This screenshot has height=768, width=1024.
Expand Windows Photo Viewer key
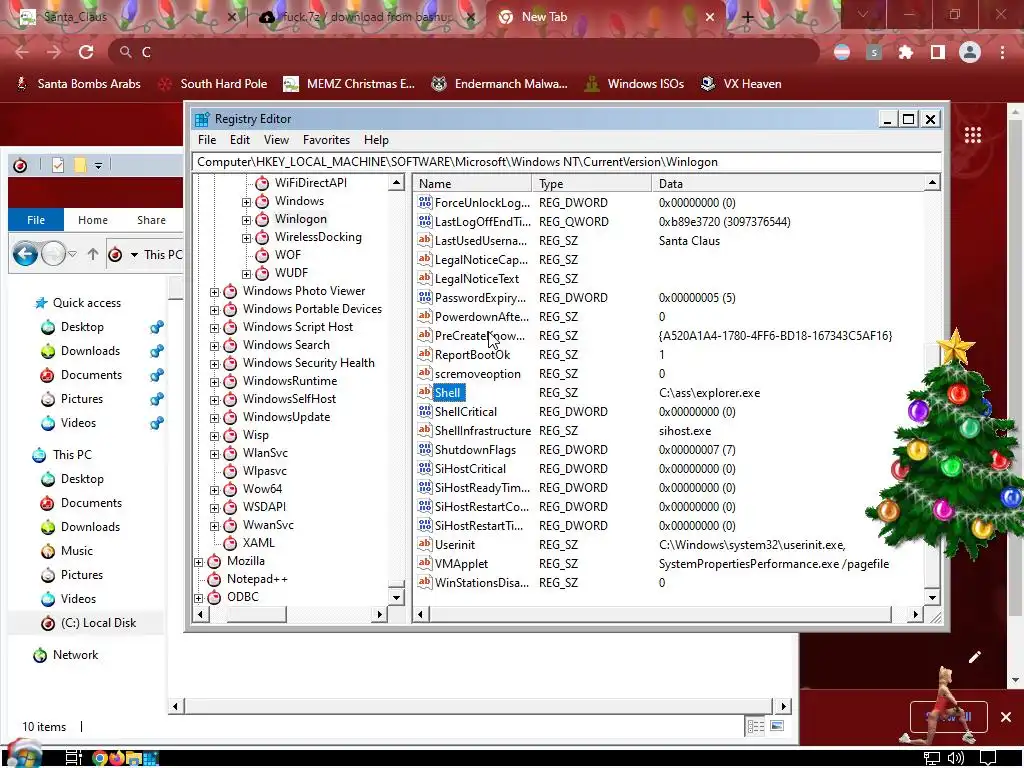(x=214, y=292)
